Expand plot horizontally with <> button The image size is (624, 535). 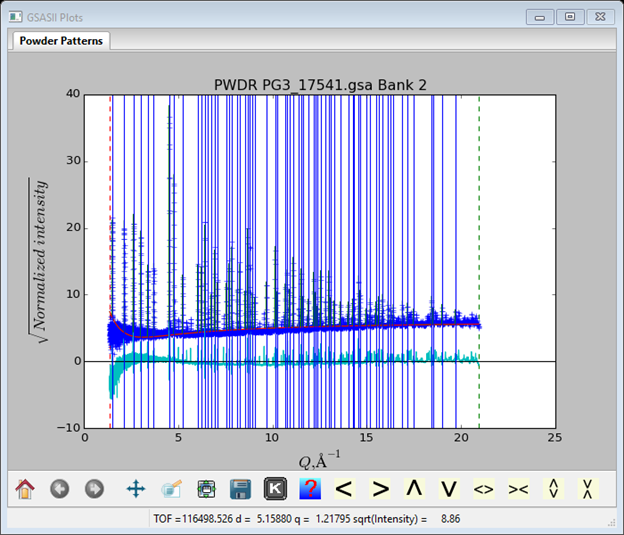point(484,489)
